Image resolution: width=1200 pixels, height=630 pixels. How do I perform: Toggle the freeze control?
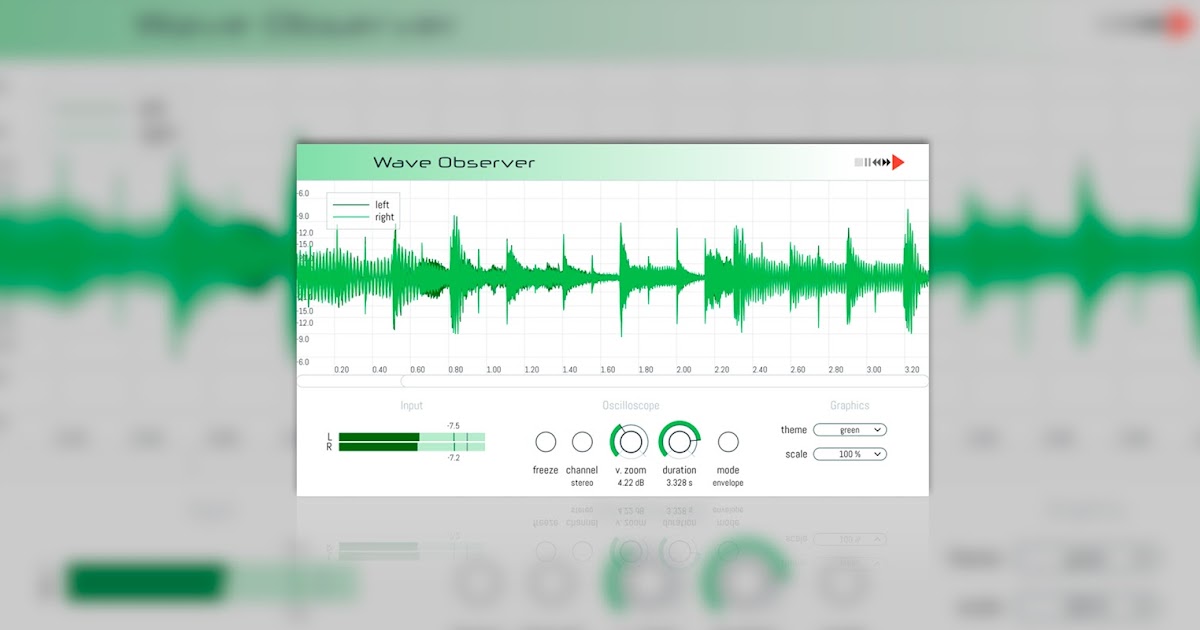click(x=545, y=440)
